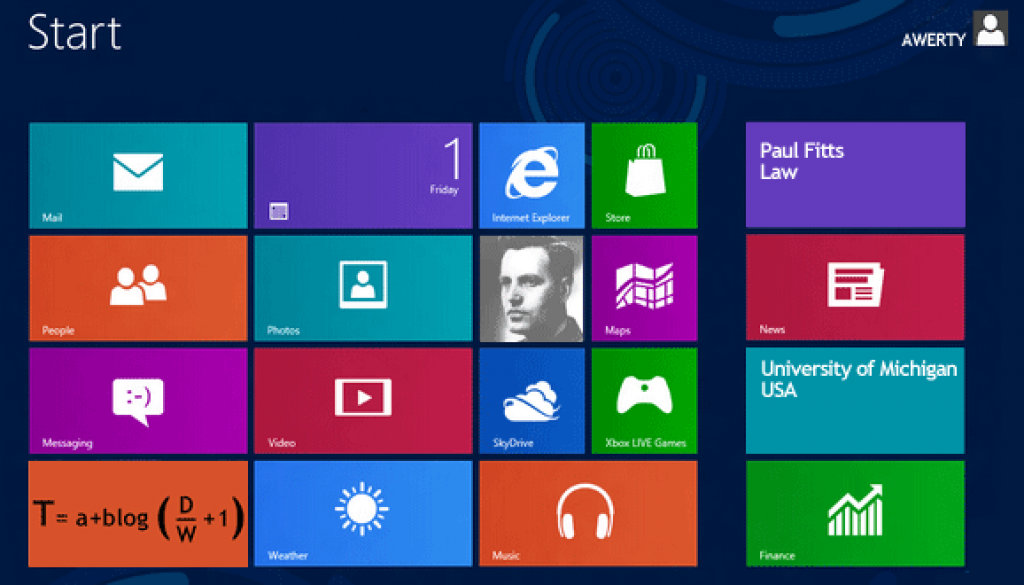Open the Video tile

363,401
